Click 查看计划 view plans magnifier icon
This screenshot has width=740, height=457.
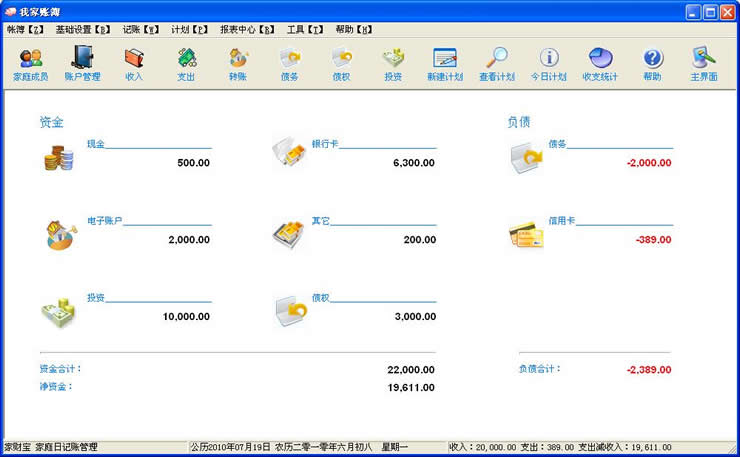(x=497, y=64)
